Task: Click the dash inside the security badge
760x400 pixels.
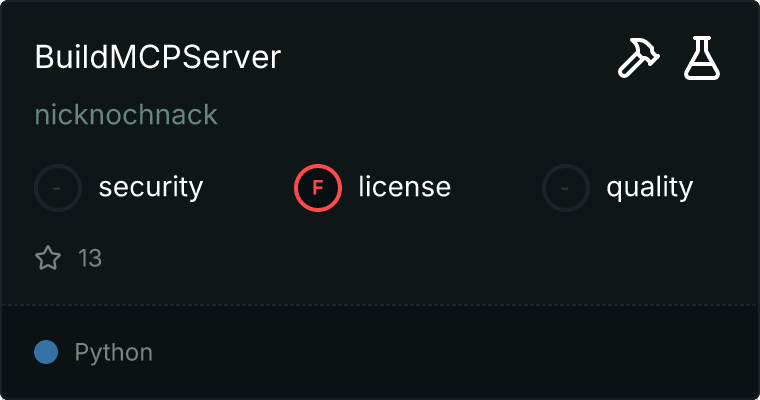Action: [58, 187]
